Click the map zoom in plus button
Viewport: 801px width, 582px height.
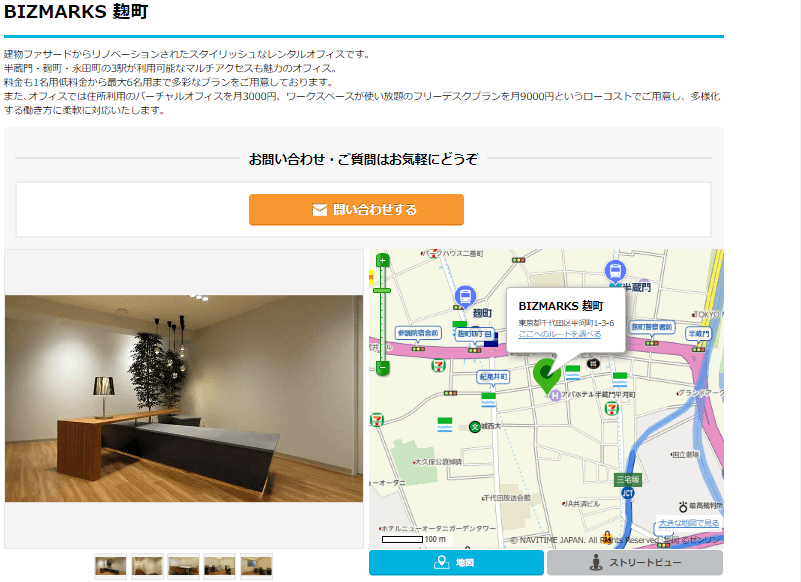tap(382, 261)
